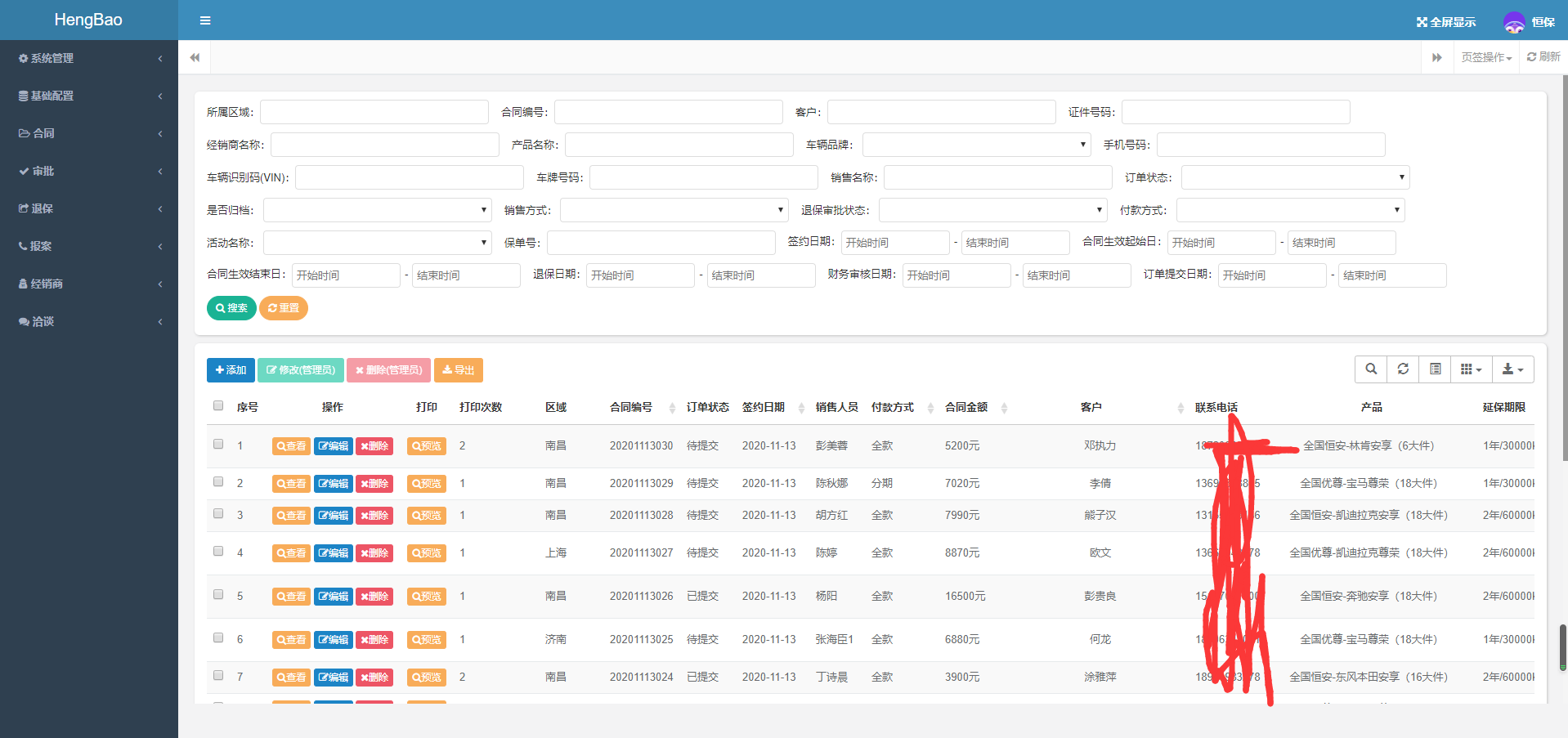The height and width of the screenshot is (738, 1568).
Task: Click the 签约日期 start time field
Action: tap(895, 243)
